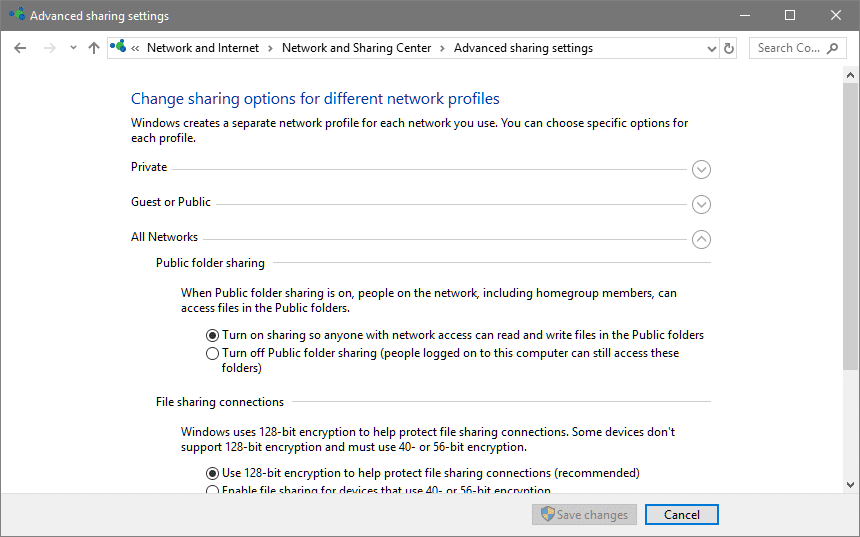
Task: Click the vertical scrollbar down arrow
Action: click(851, 484)
